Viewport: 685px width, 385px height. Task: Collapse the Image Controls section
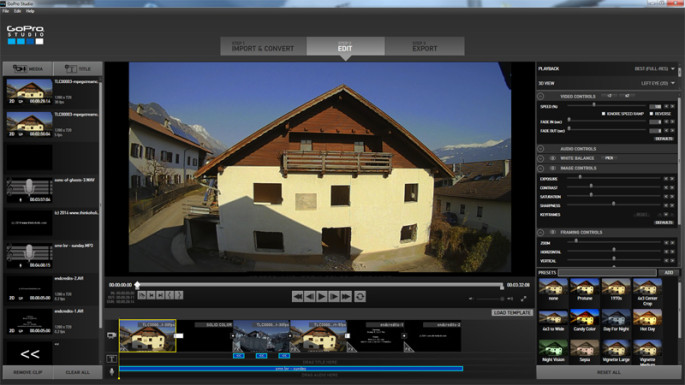541,168
